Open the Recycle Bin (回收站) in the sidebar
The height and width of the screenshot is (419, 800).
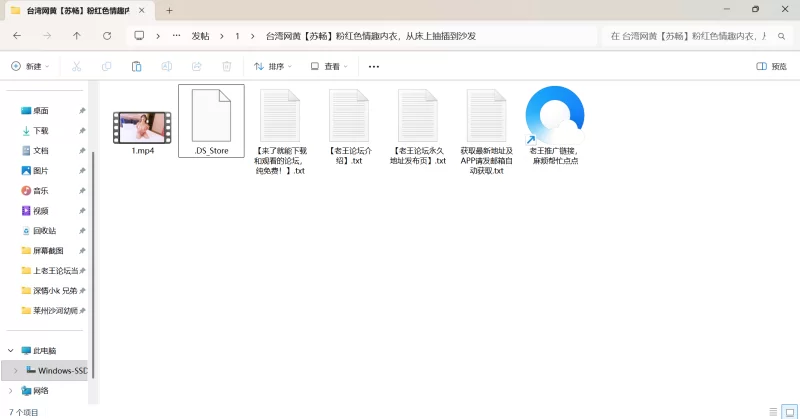[x=44, y=230]
